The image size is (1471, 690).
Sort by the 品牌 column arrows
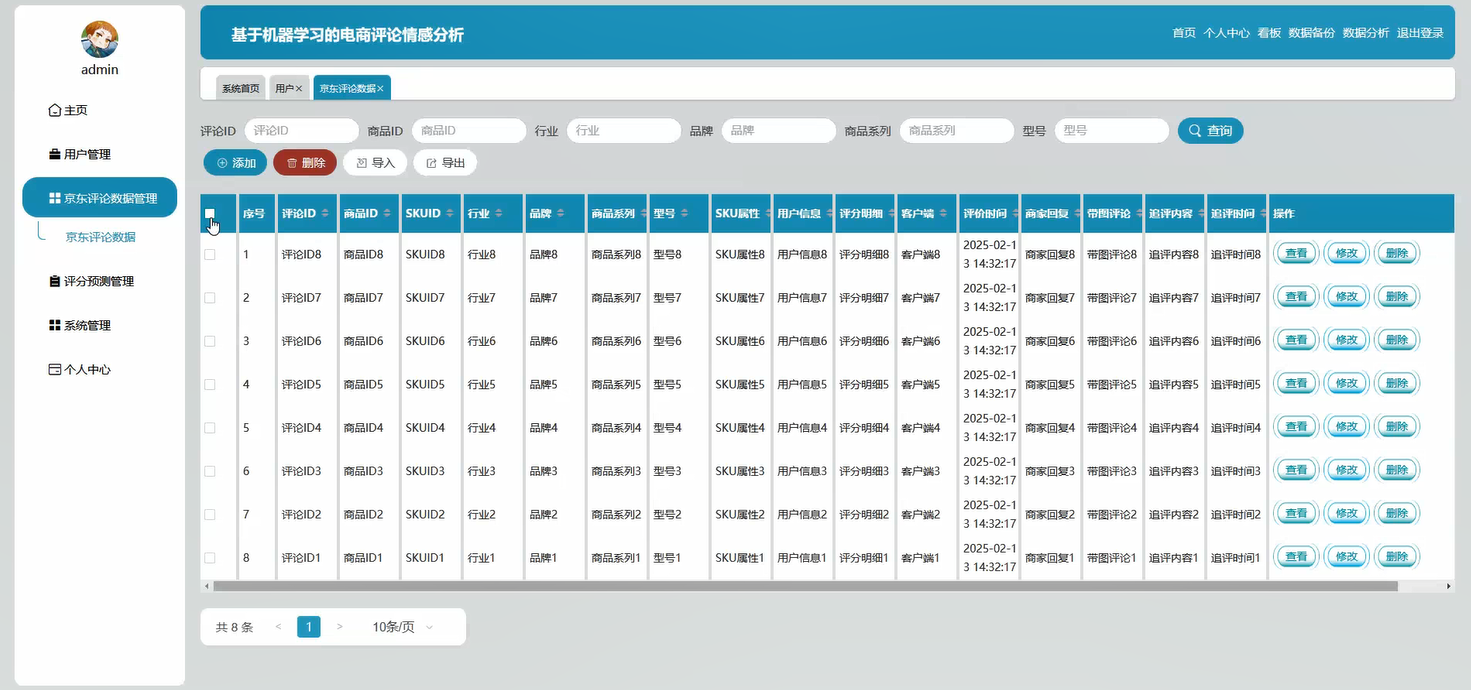[x=561, y=214]
